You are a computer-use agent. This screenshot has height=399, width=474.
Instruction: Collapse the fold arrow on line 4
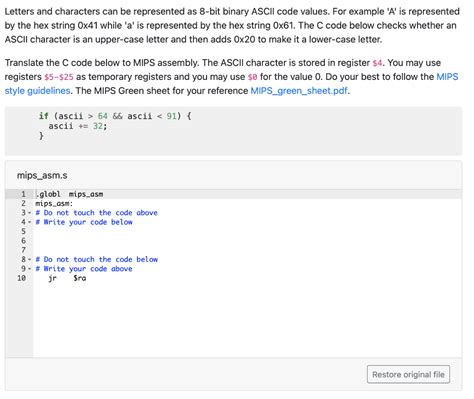coord(29,222)
